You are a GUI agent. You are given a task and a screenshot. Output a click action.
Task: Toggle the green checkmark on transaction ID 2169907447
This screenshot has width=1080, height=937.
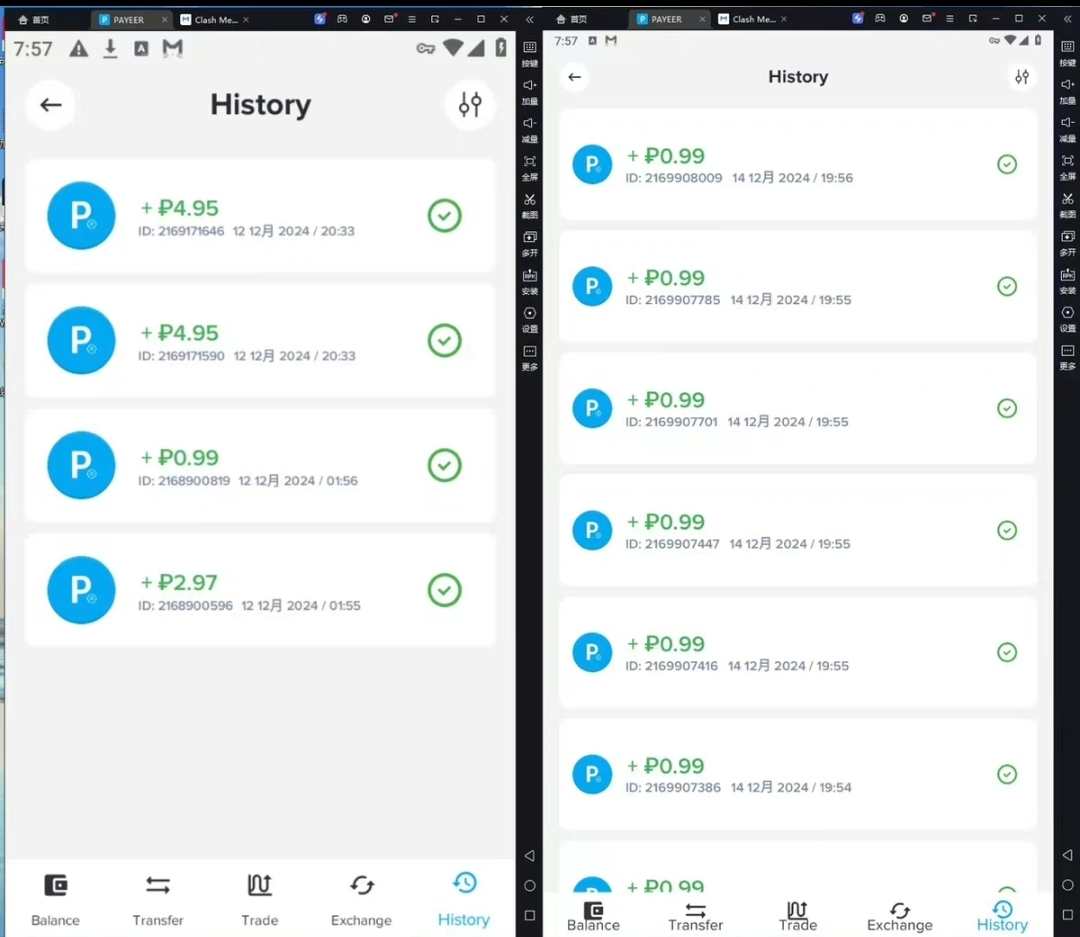[x=1007, y=530]
